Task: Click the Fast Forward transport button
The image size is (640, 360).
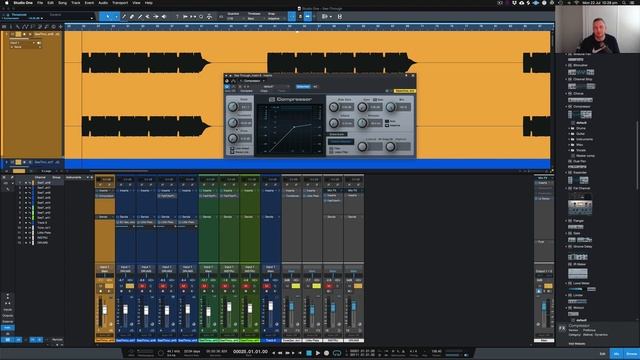Action: point(288,353)
